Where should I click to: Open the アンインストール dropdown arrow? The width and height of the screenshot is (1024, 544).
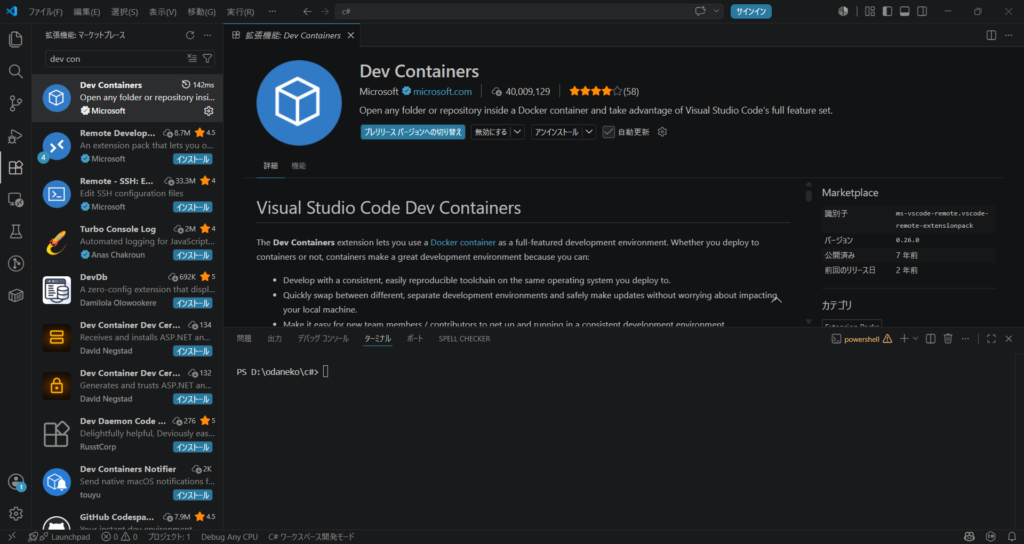[x=589, y=132]
